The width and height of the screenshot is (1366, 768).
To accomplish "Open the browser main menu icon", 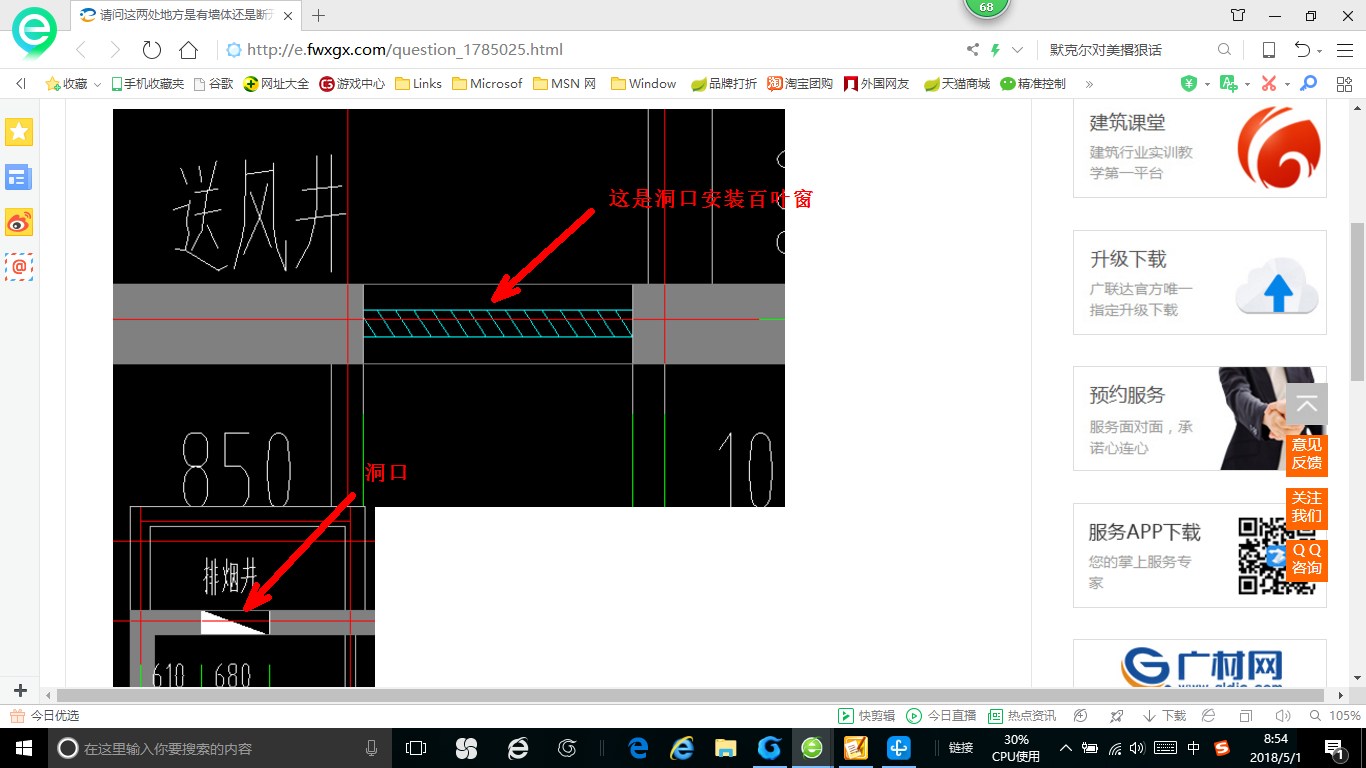I will point(1345,50).
